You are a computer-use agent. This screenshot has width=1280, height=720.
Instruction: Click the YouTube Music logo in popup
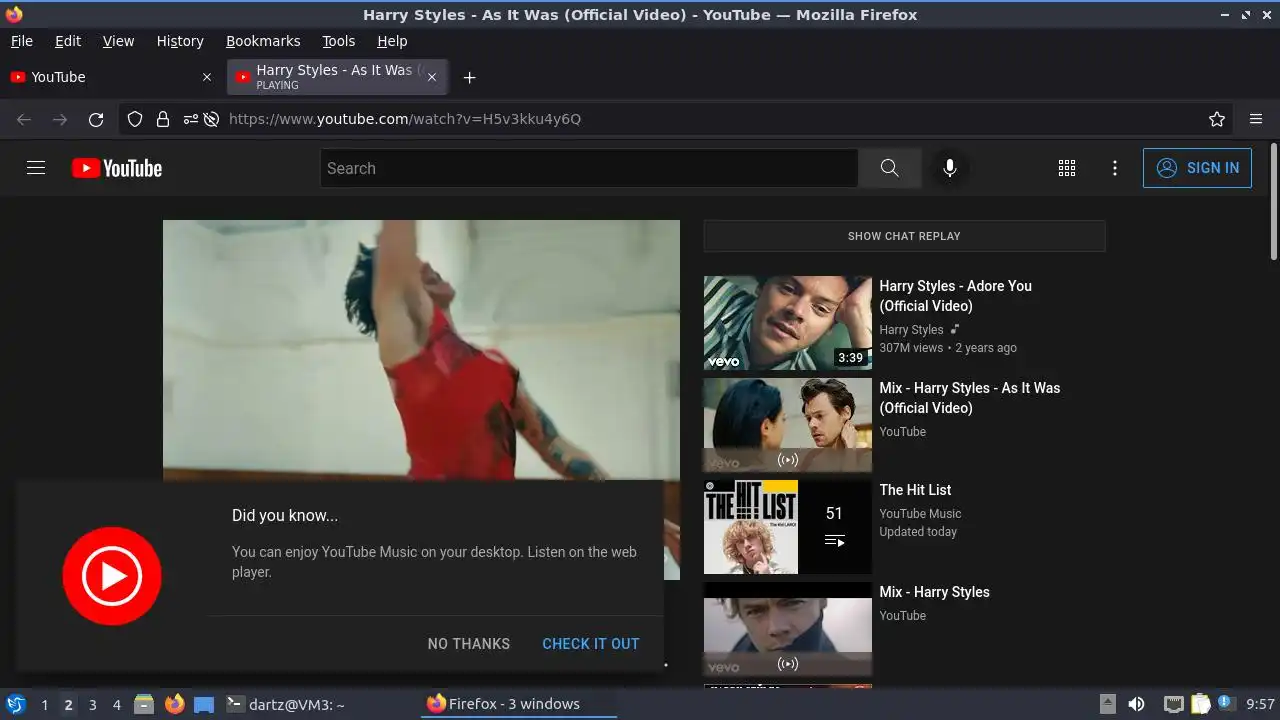112,576
